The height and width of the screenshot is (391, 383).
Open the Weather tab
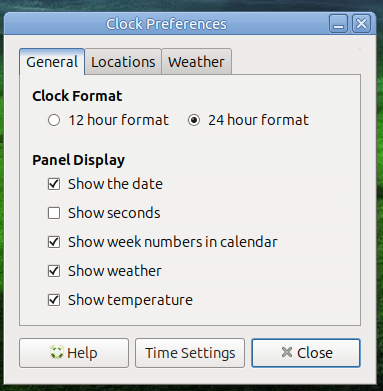(x=196, y=62)
